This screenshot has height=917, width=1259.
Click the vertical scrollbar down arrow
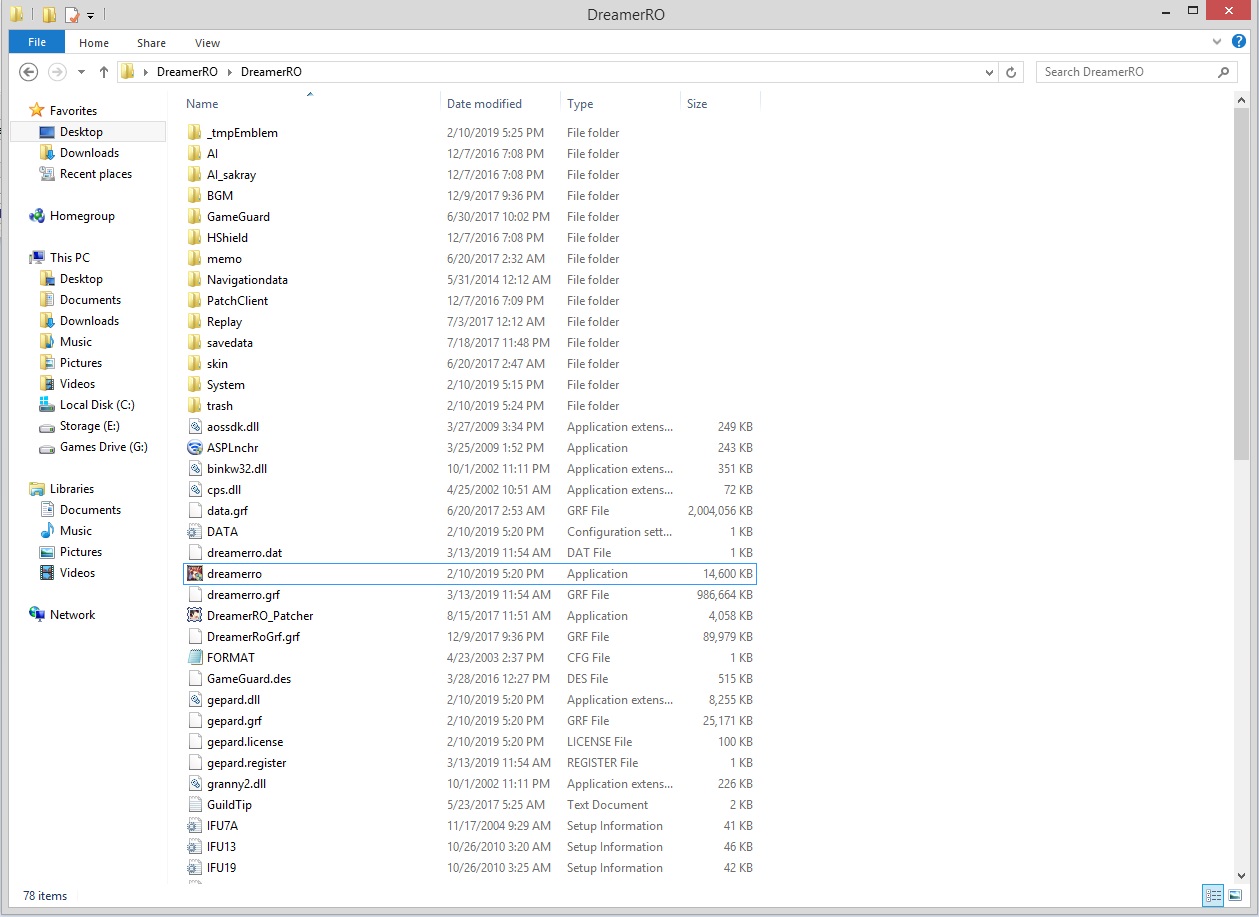(x=1241, y=876)
